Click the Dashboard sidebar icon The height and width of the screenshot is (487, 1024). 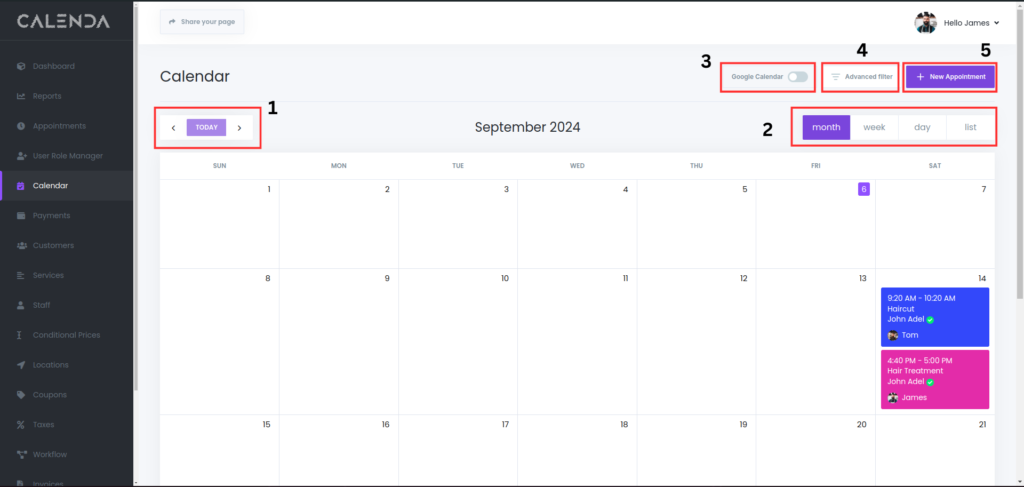(21, 66)
